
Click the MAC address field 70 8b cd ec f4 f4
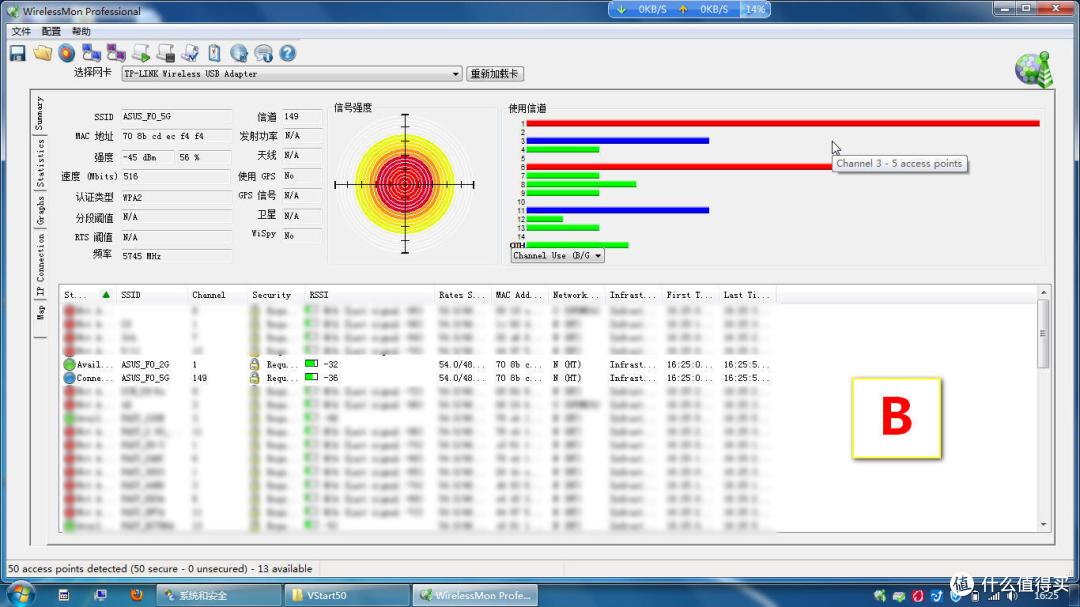pyautogui.click(x=176, y=136)
